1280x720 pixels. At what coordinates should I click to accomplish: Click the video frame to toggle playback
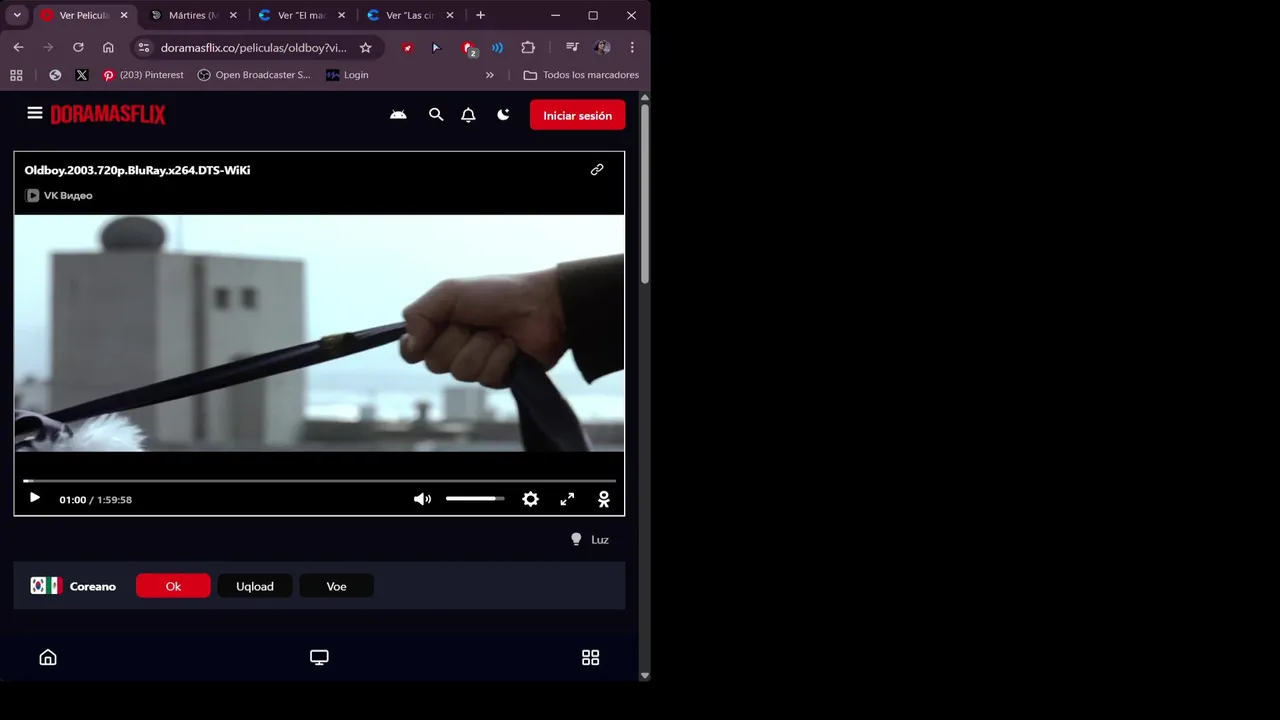tap(319, 333)
